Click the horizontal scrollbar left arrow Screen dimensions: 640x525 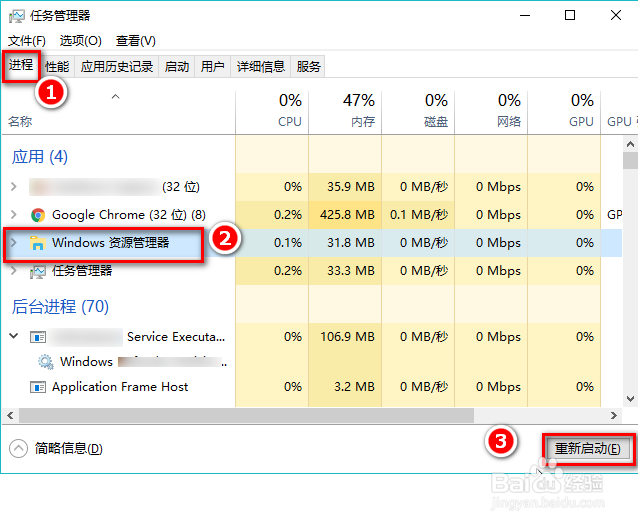pyautogui.click(x=10, y=416)
